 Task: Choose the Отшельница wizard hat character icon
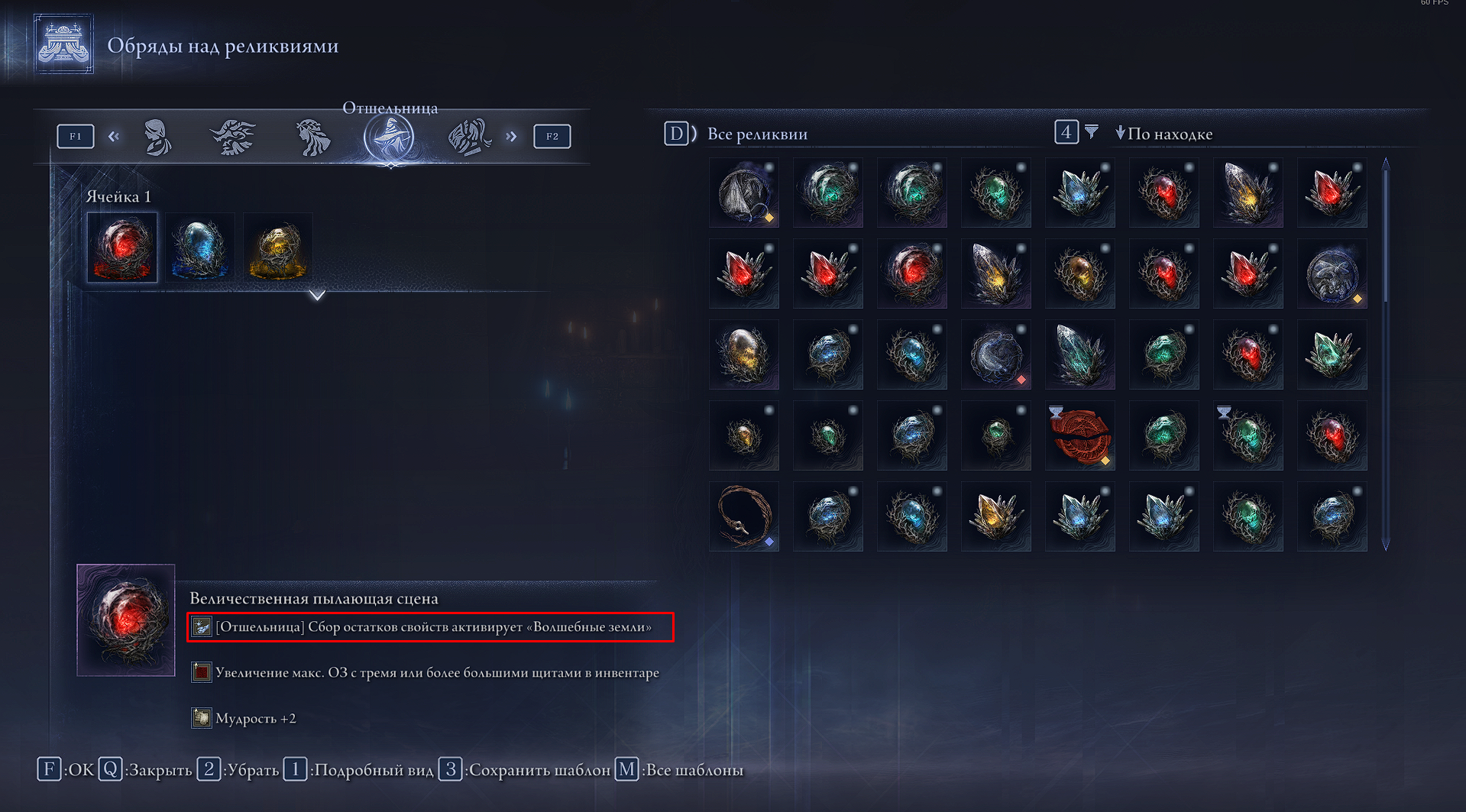(390, 137)
